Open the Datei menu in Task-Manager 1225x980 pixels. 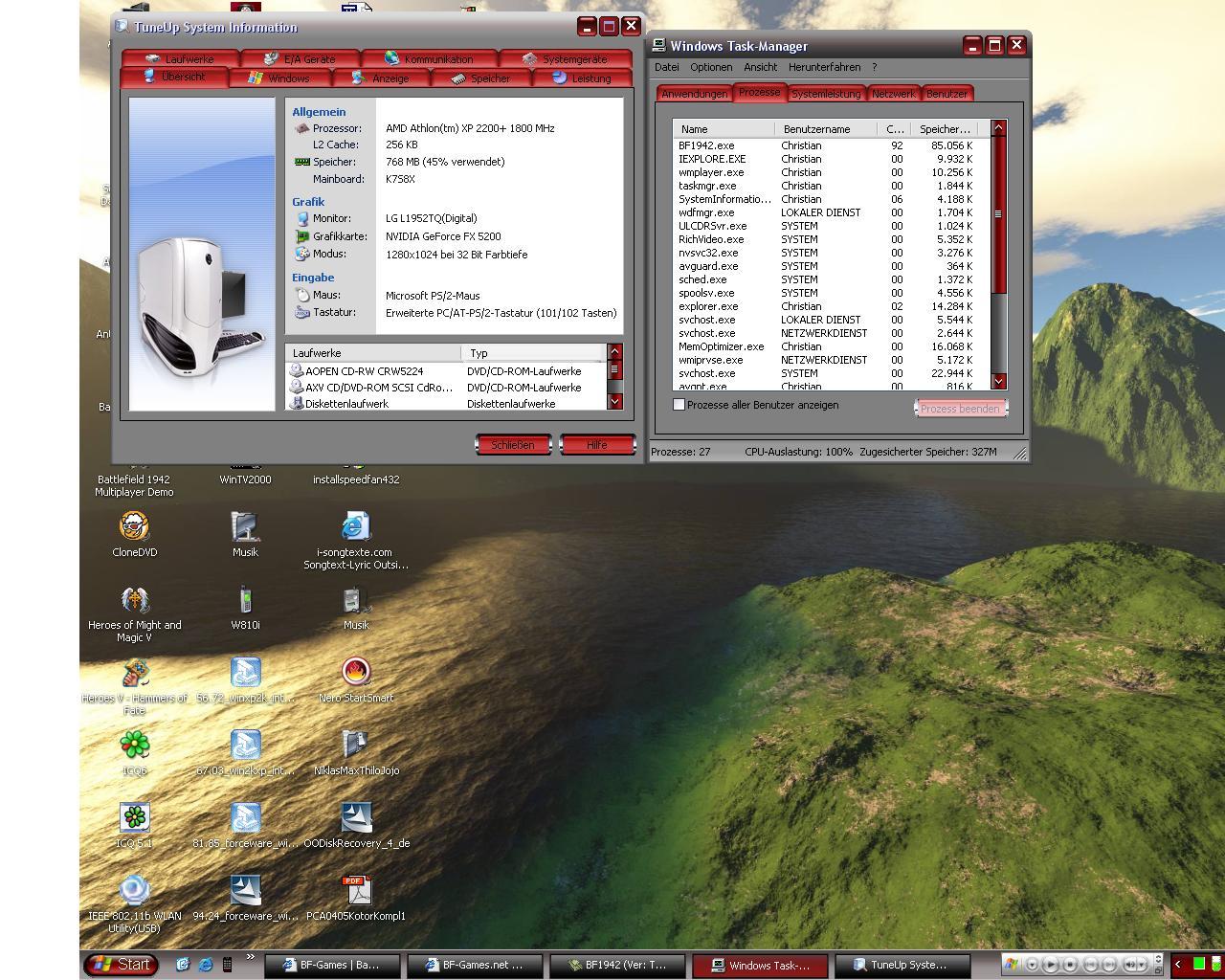[x=667, y=67]
